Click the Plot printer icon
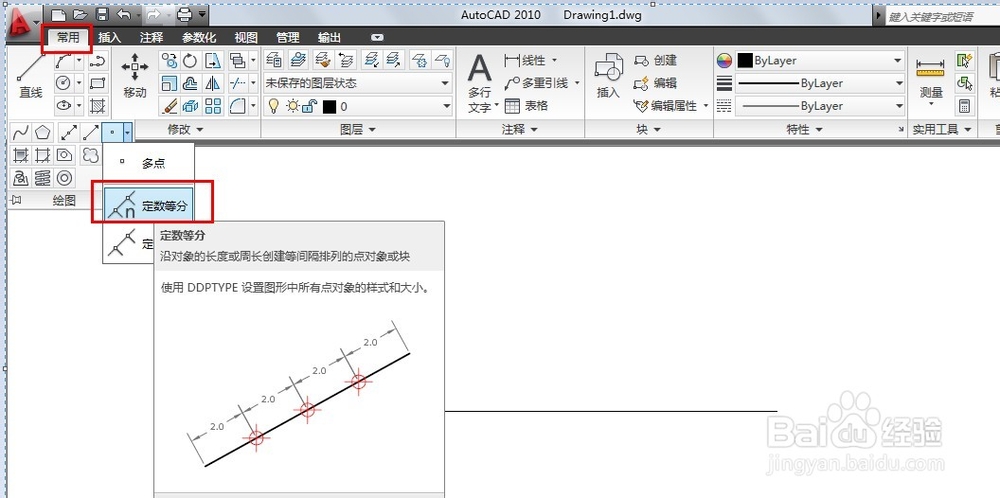The image size is (1000, 498). tap(184, 14)
